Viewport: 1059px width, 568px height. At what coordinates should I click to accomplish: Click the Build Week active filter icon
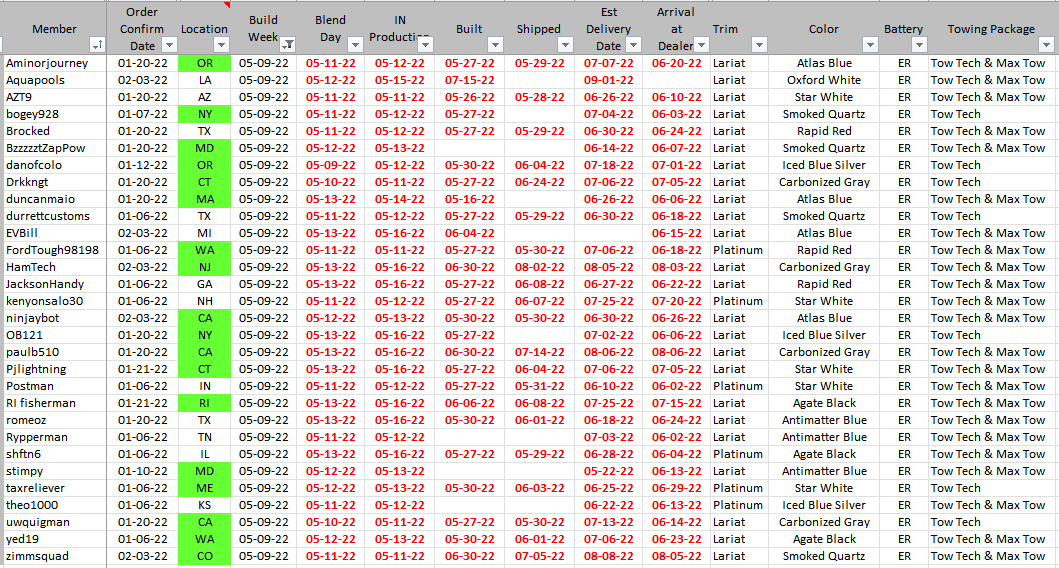(x=288, y=45)
